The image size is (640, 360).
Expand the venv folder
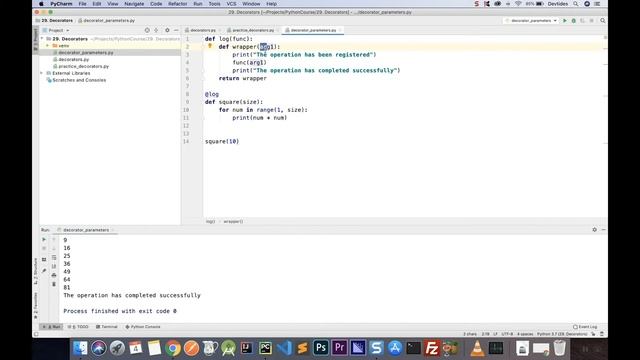pos(48,46)
